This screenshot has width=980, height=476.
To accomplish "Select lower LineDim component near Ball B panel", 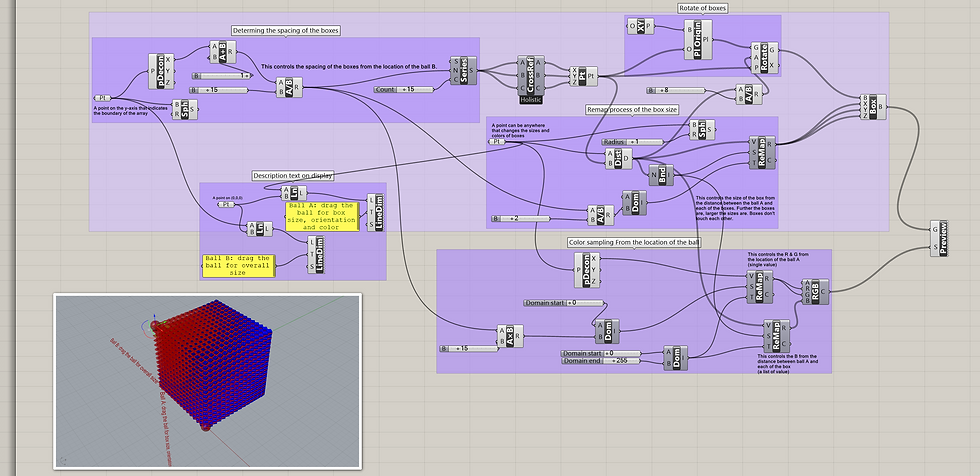I will click(316, 255).
